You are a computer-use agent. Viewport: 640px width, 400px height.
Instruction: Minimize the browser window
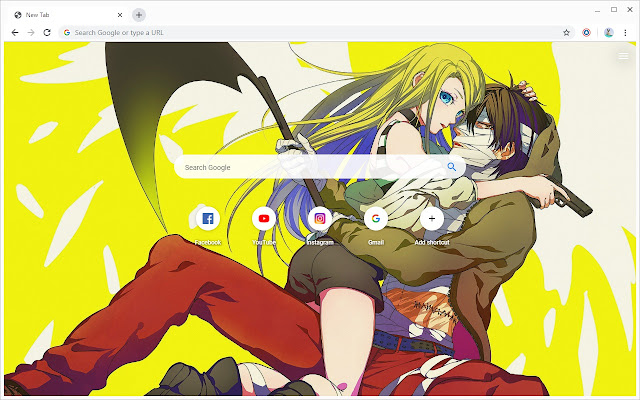598,10
